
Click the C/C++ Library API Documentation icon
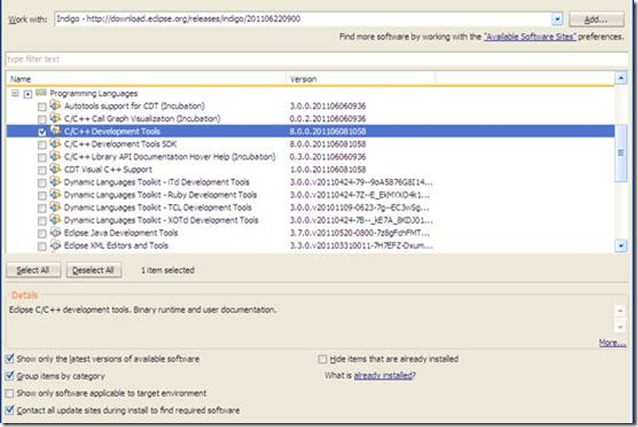pos(55,156)
